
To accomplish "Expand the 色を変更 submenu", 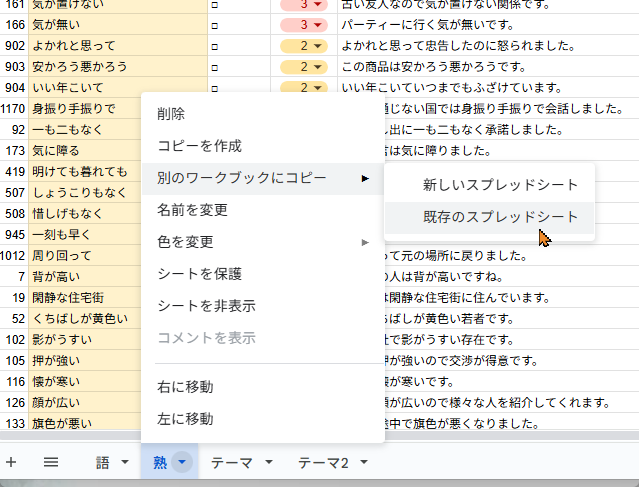I will pos(263,242).
